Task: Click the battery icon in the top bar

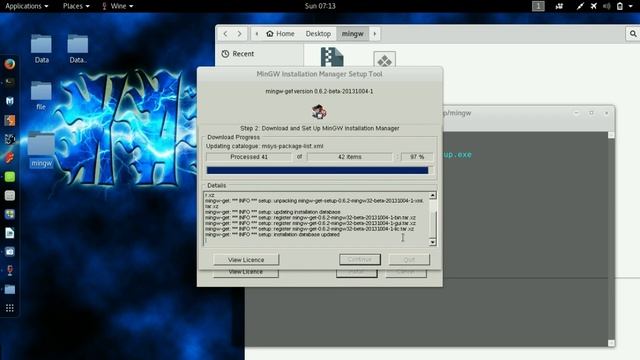Action: (620, 6)
